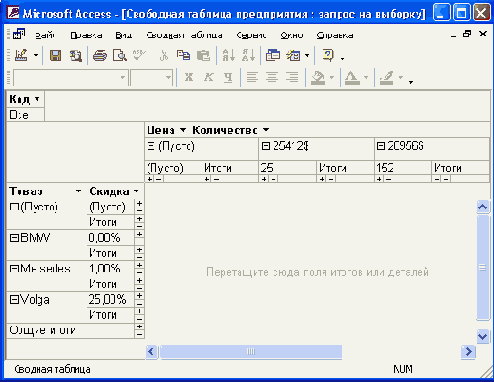
Task: Open the Код filter field dropdown
Action: (x=37, y=99)
